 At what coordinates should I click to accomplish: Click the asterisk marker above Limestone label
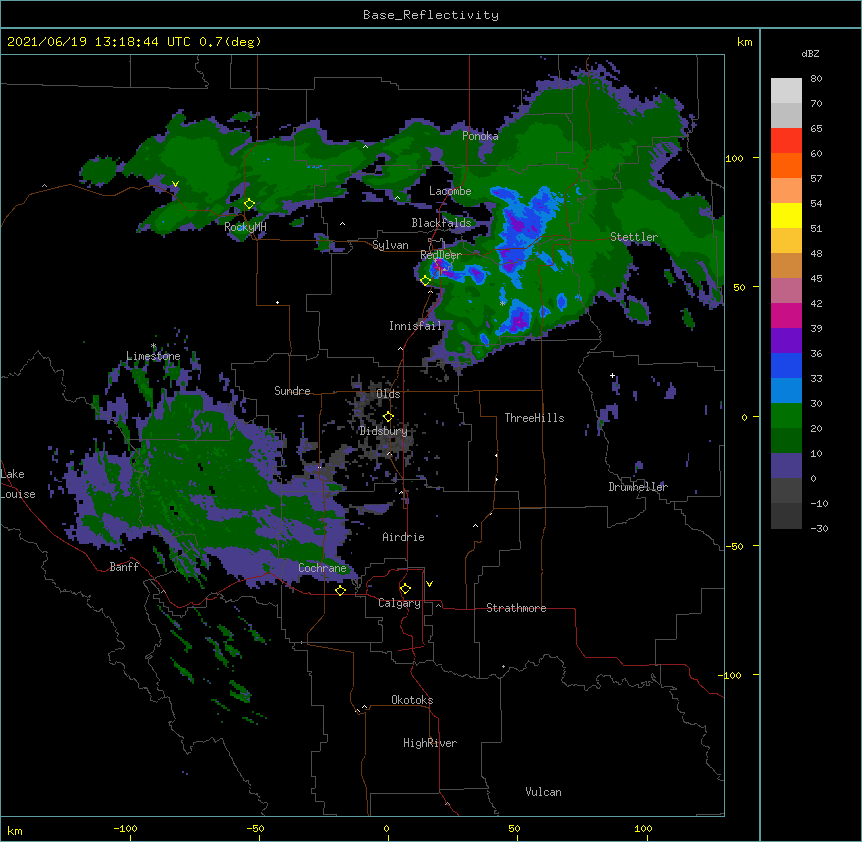click(153, 346)
